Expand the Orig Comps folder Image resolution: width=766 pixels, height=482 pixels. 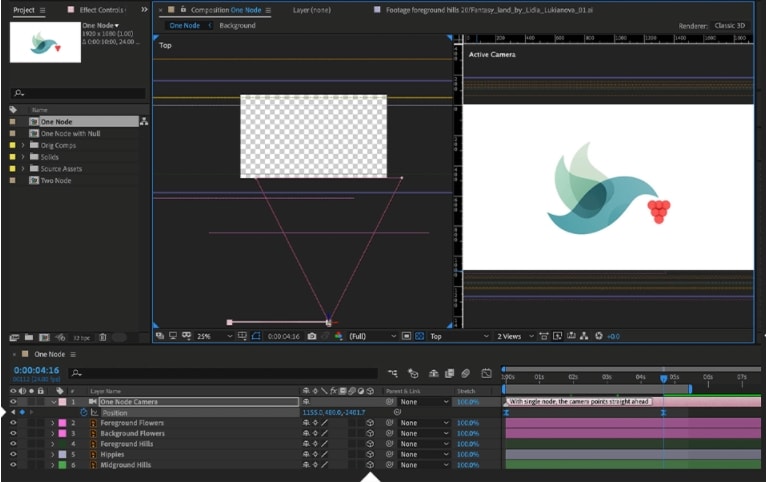point(22,145)
